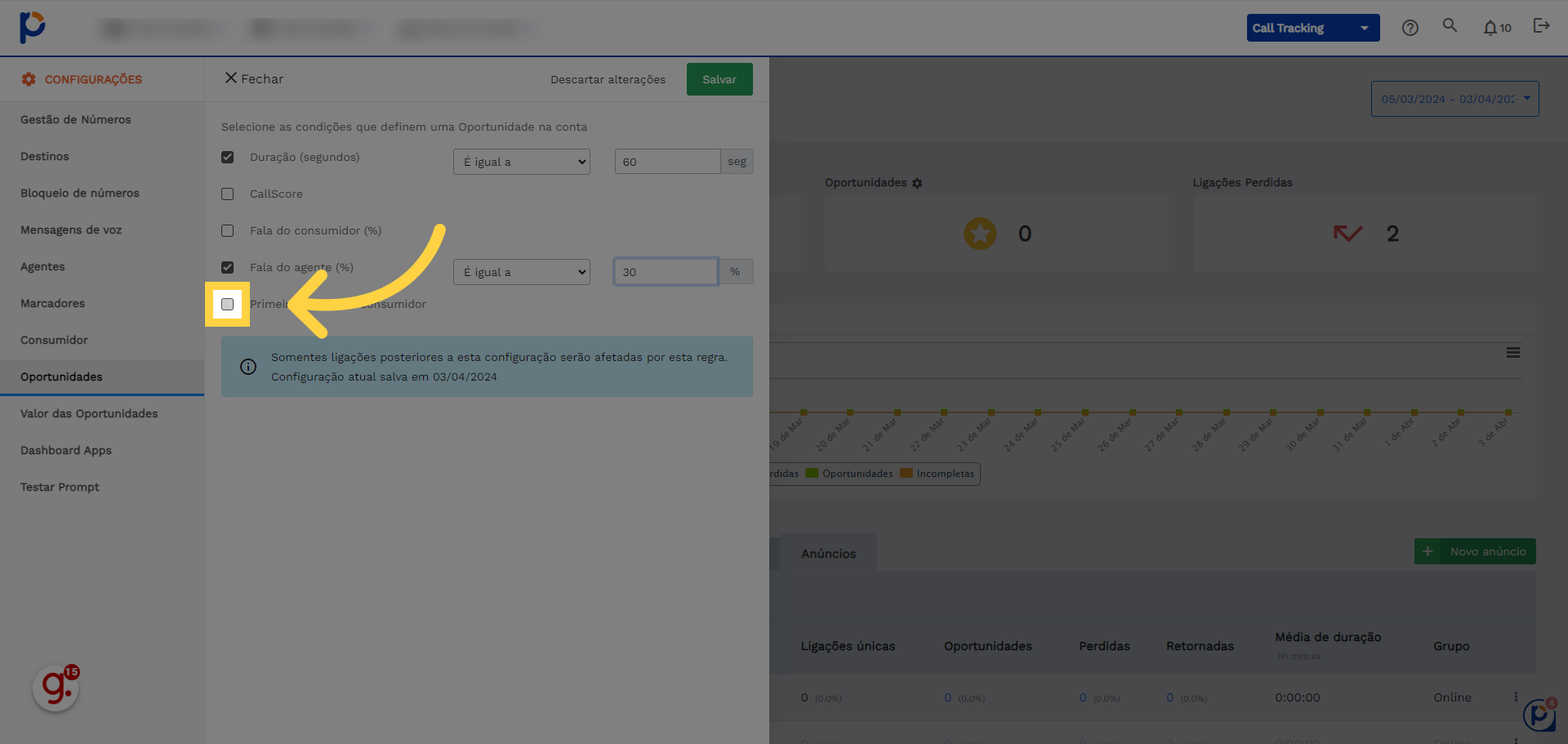Viewport: 1568px width, 744px height.
Task: Open Duração operator dropdown 'É igual a'
Action: [522, 162]
